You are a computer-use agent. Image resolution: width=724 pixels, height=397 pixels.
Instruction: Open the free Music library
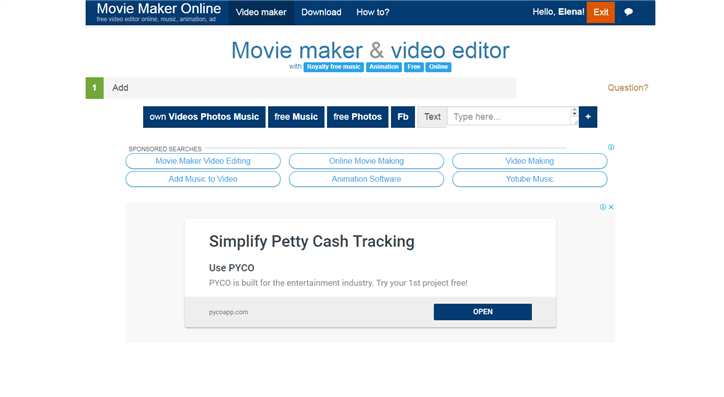pos(296,117)
